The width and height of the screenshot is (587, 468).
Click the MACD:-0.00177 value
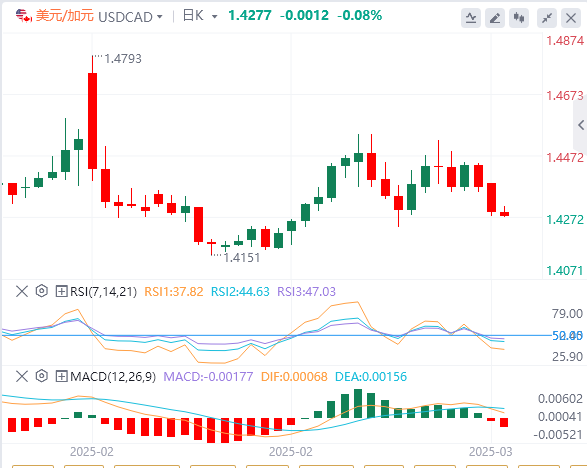click(208, 377)
